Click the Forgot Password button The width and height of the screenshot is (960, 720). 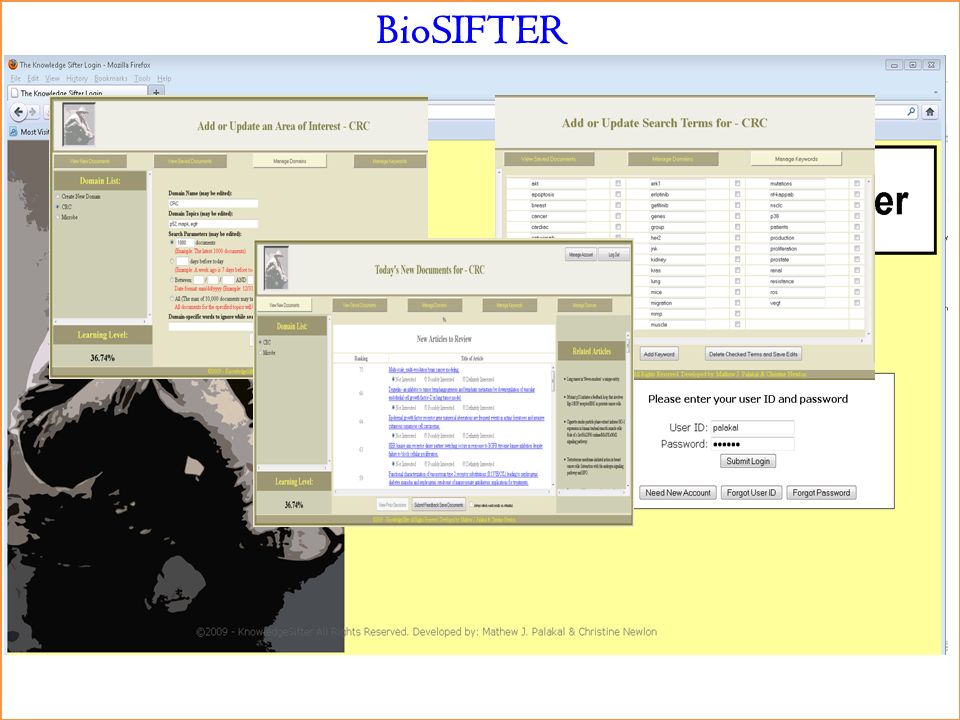click(x=821, y=493)
